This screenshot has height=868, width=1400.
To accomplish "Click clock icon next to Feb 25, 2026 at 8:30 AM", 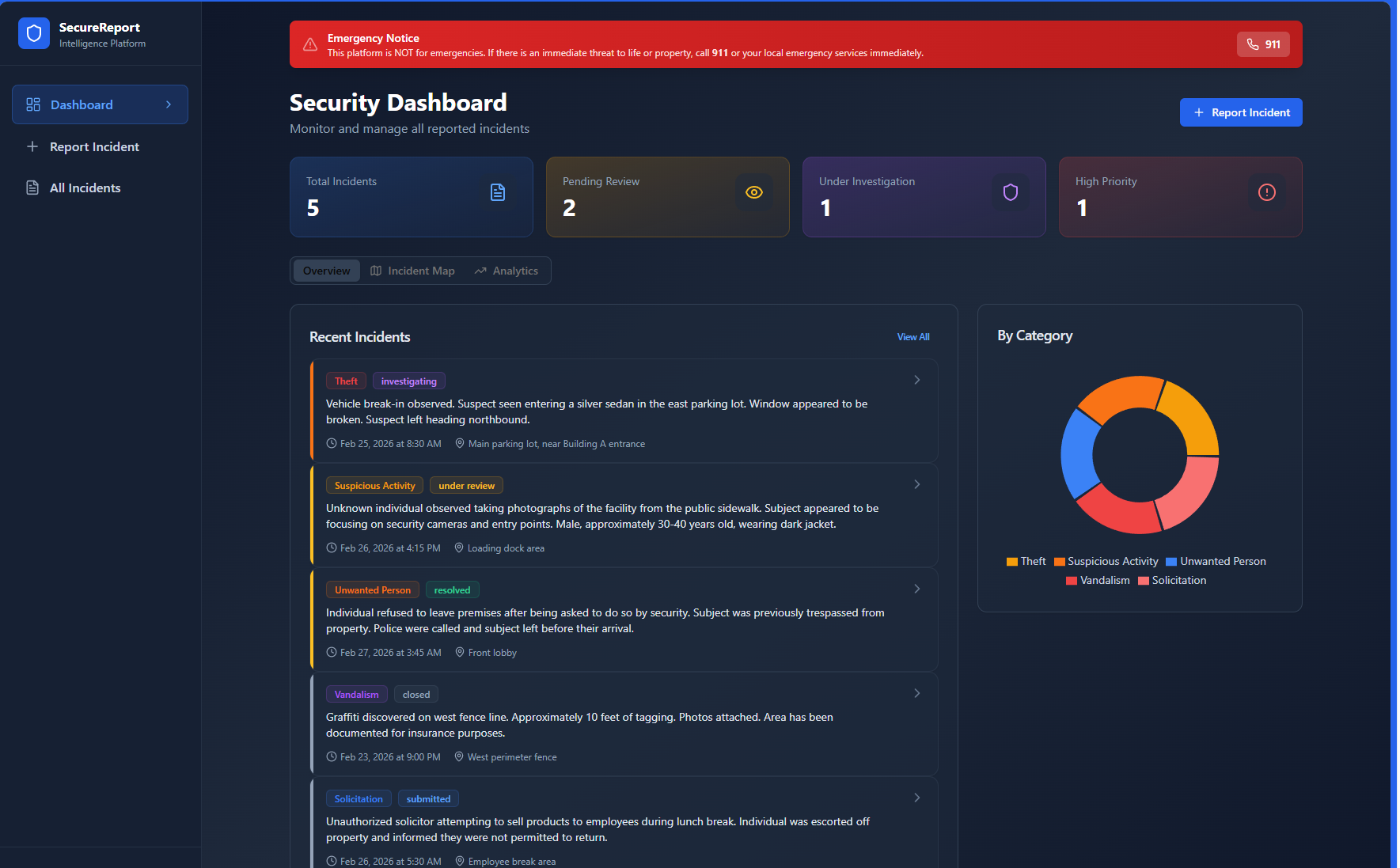I will (x=332, y=443).
